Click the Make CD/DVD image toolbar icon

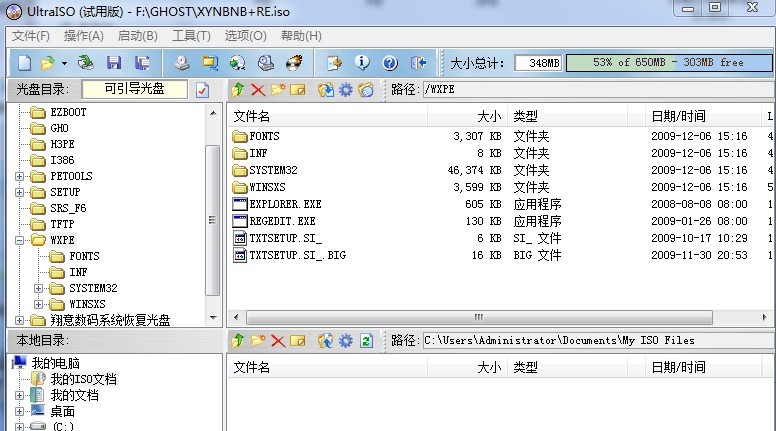(182, 63)
